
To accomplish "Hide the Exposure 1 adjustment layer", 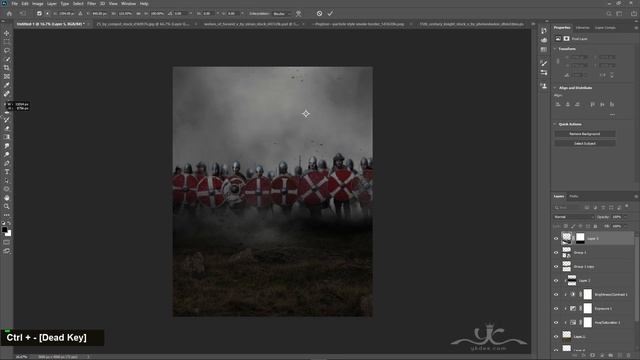I will [x=556, y=309].
